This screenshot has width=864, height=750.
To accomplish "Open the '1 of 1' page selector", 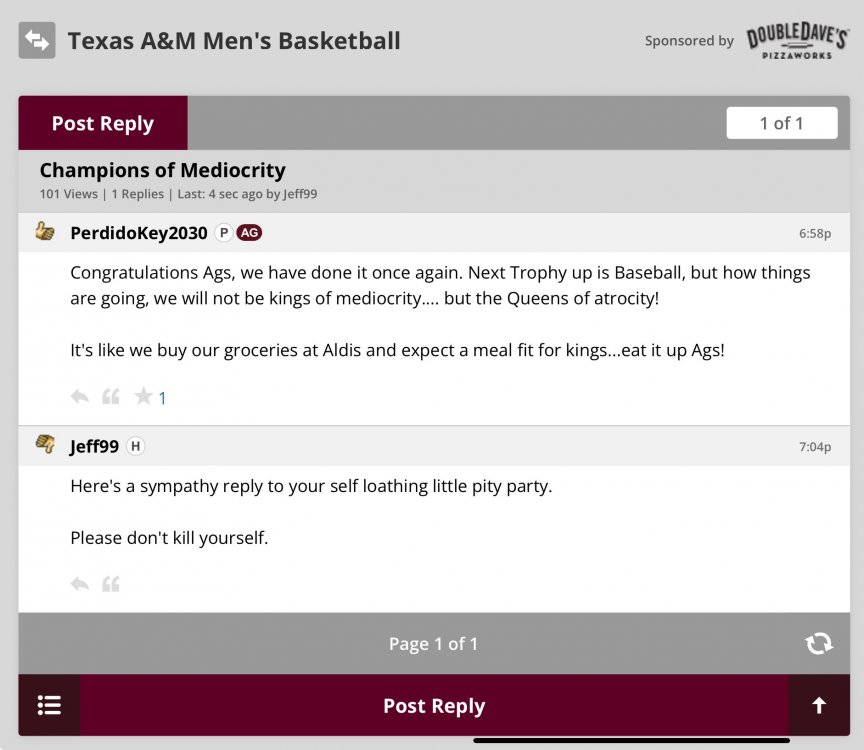I will [782, 123].
